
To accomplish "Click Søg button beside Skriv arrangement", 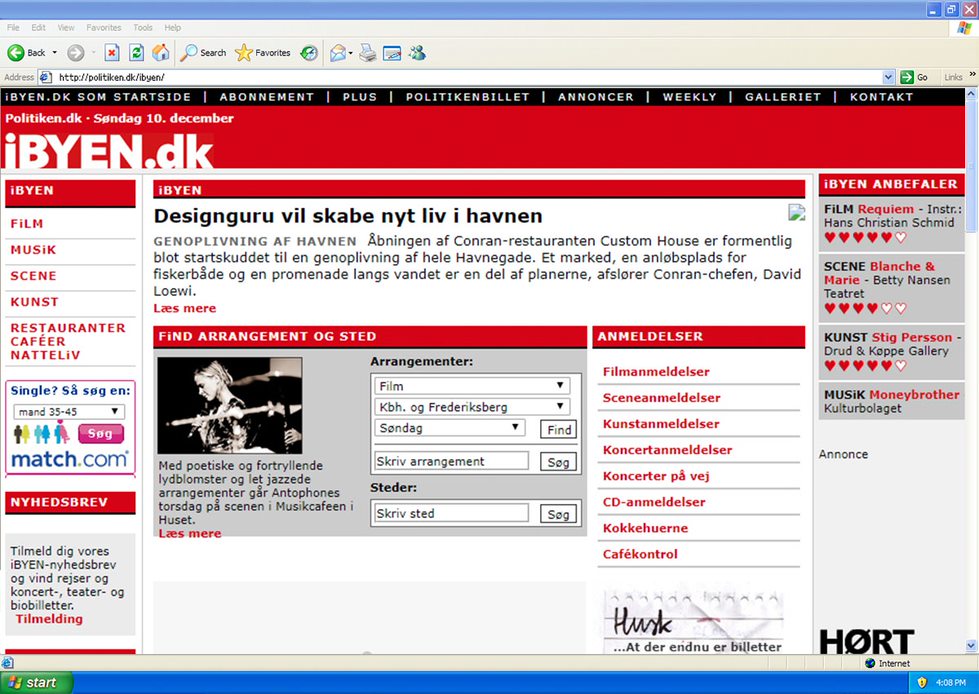I will click(558, 462).
